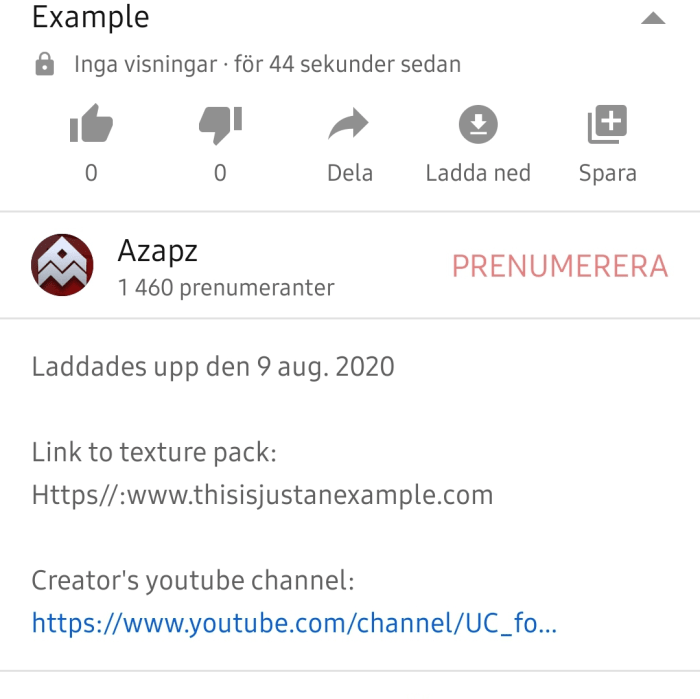
Task: Open the creator's YouTube channel link
Action: [x=294, y=624]
